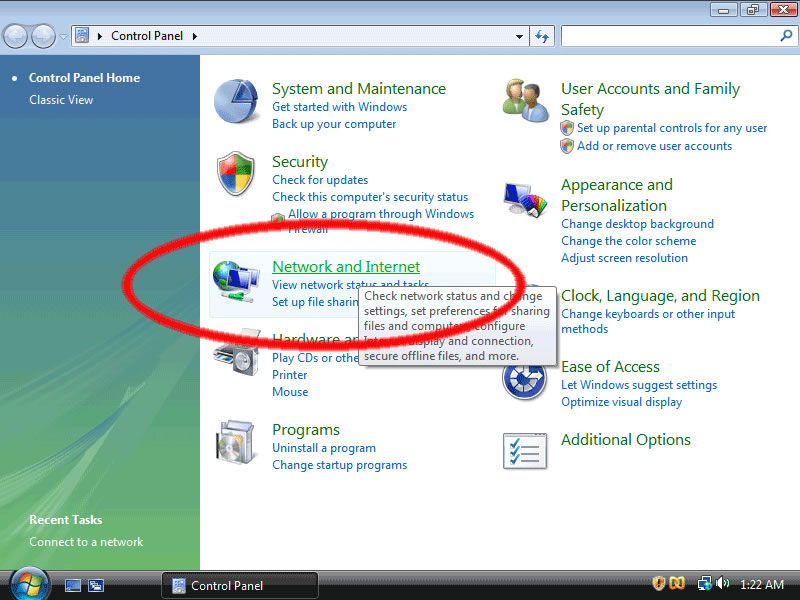Click Get started with Windows
Viewport: 800px width, 600px height.
point(339,107)
